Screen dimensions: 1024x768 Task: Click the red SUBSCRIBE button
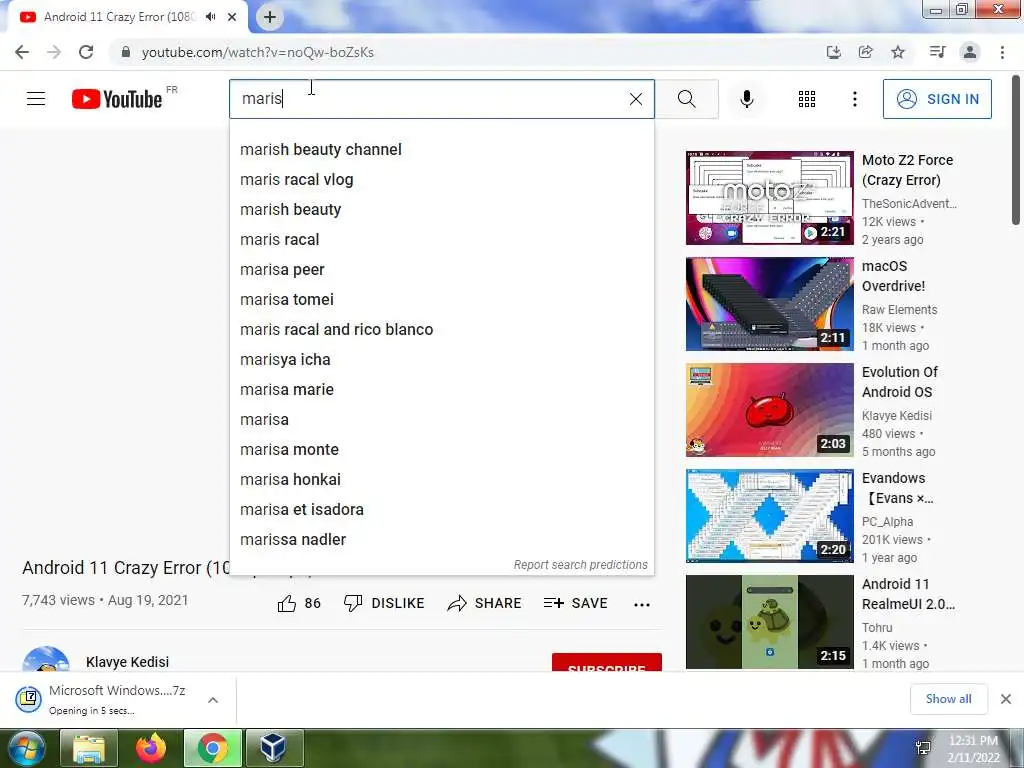607,662
